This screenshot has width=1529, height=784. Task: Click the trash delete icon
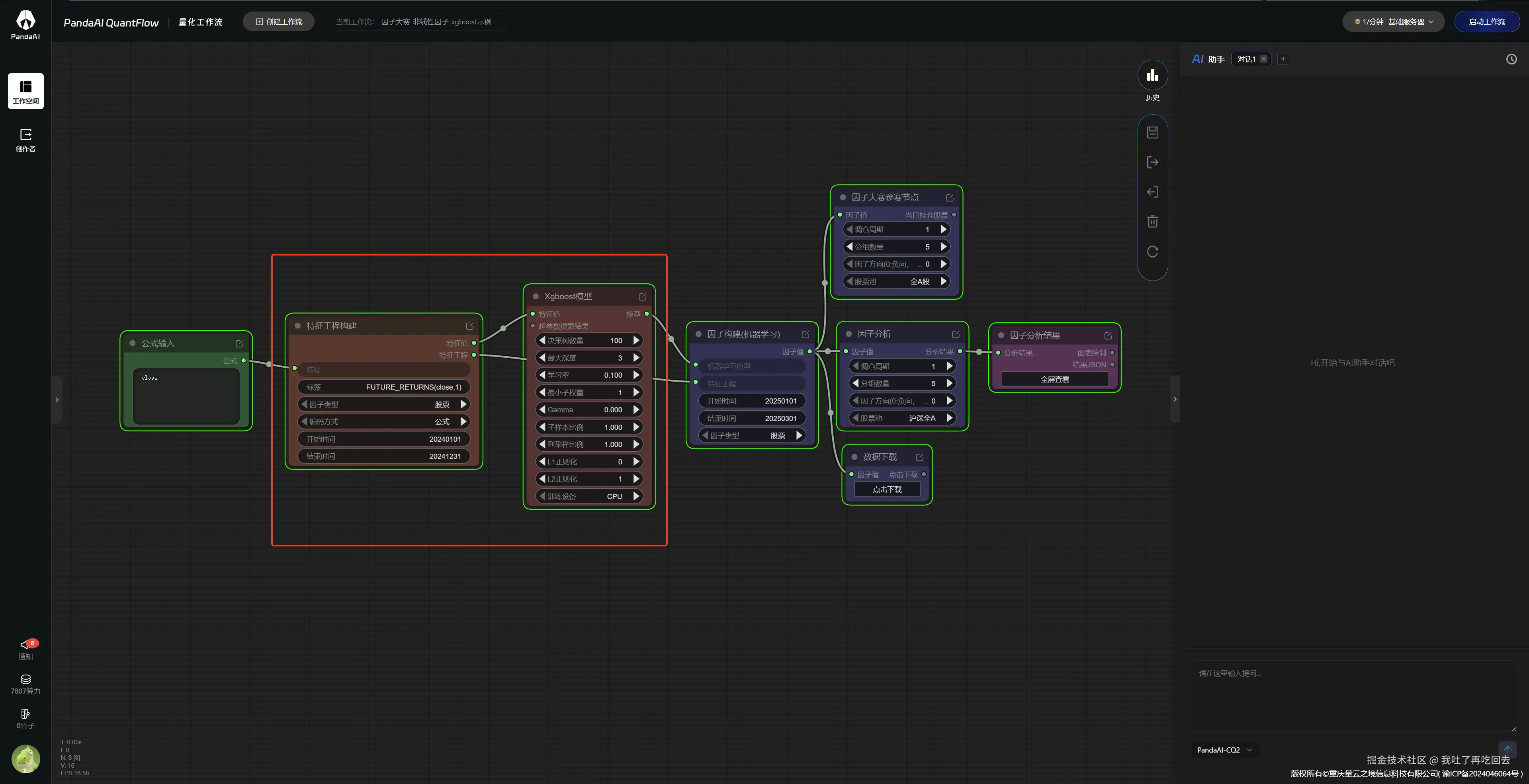(x=1152, y=222)
